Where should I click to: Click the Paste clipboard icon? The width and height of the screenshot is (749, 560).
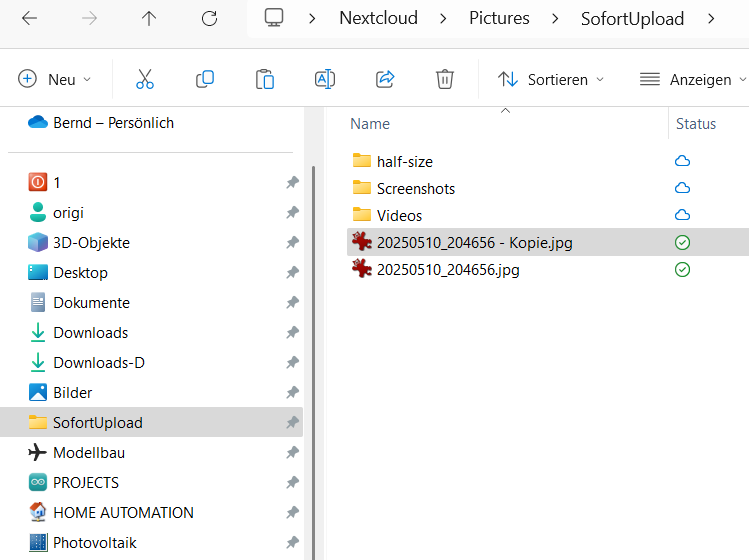[x=265, y=79]
